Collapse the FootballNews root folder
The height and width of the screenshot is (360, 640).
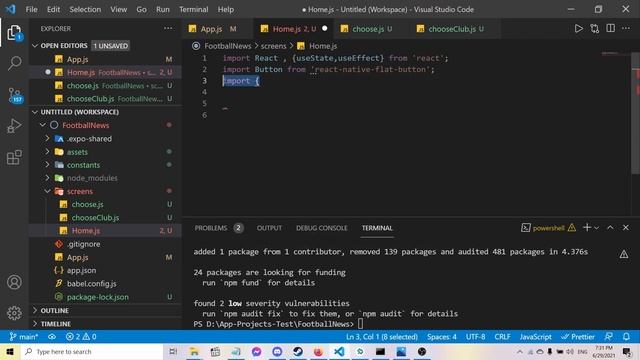coord(43,125)
